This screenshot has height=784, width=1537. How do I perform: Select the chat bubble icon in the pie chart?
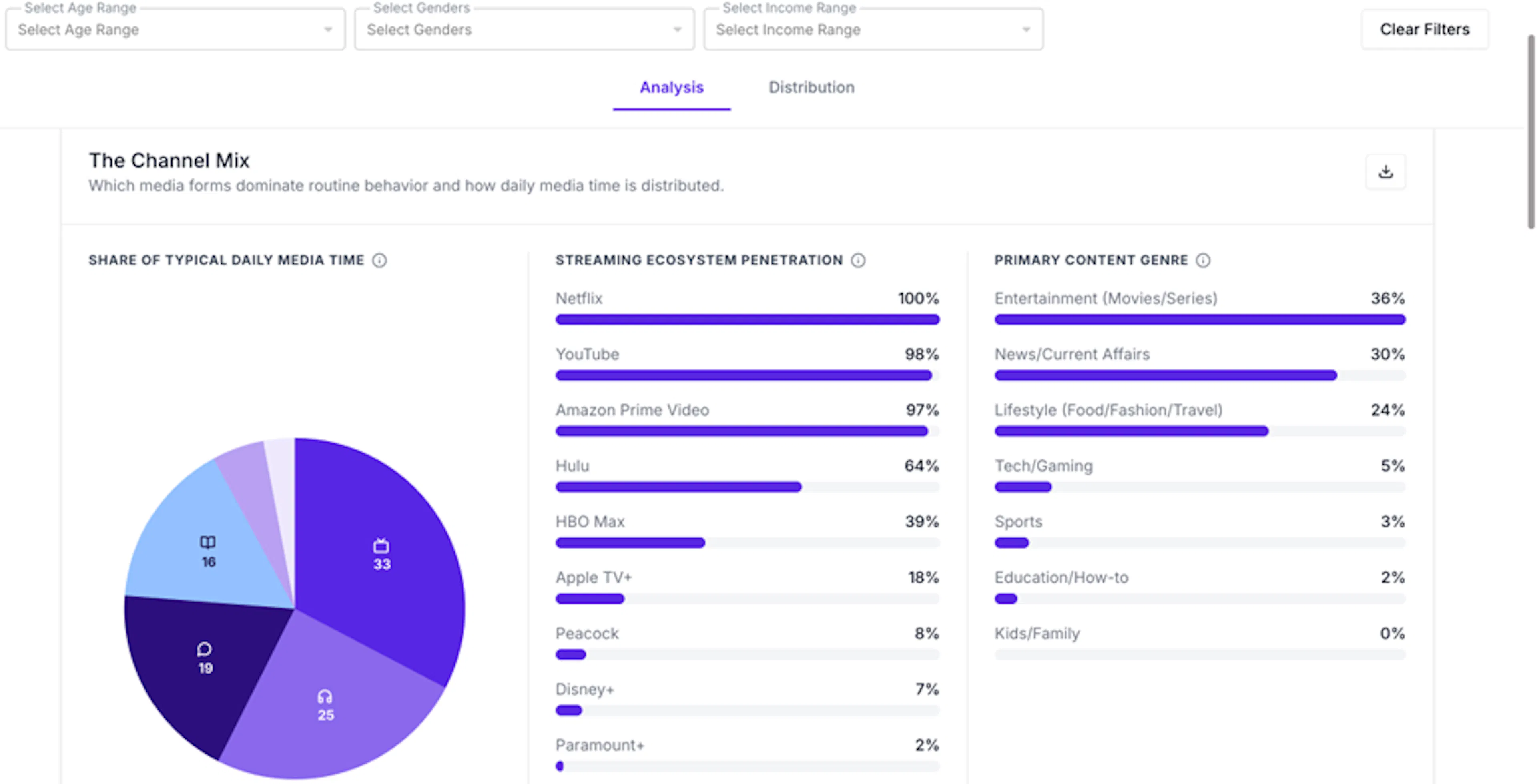(204, 649)
